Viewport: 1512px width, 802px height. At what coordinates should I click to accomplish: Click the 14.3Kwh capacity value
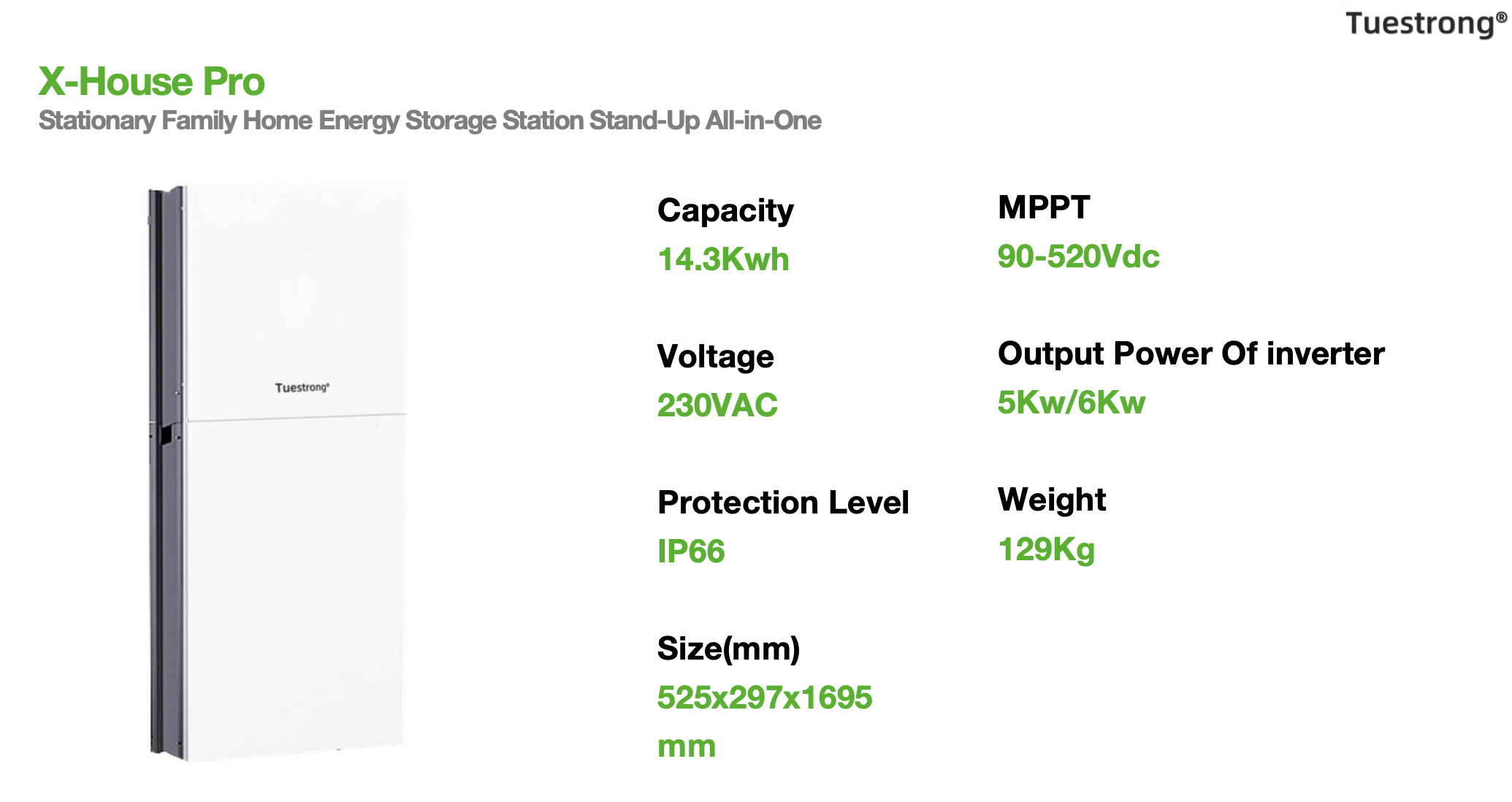coord(723,259)
